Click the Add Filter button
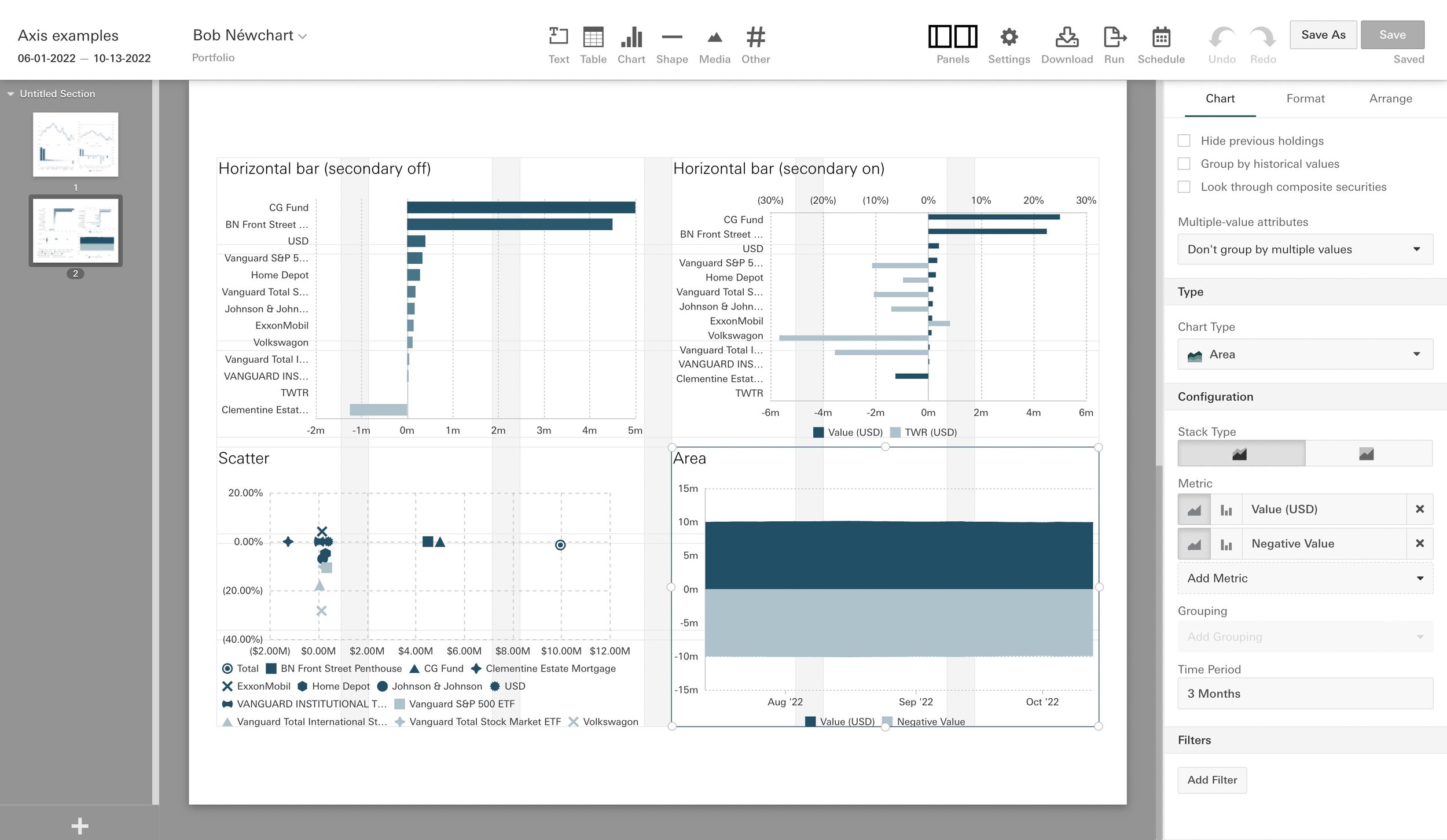Viewport: 1447px width, 840px height. (x=1211, y=780)
